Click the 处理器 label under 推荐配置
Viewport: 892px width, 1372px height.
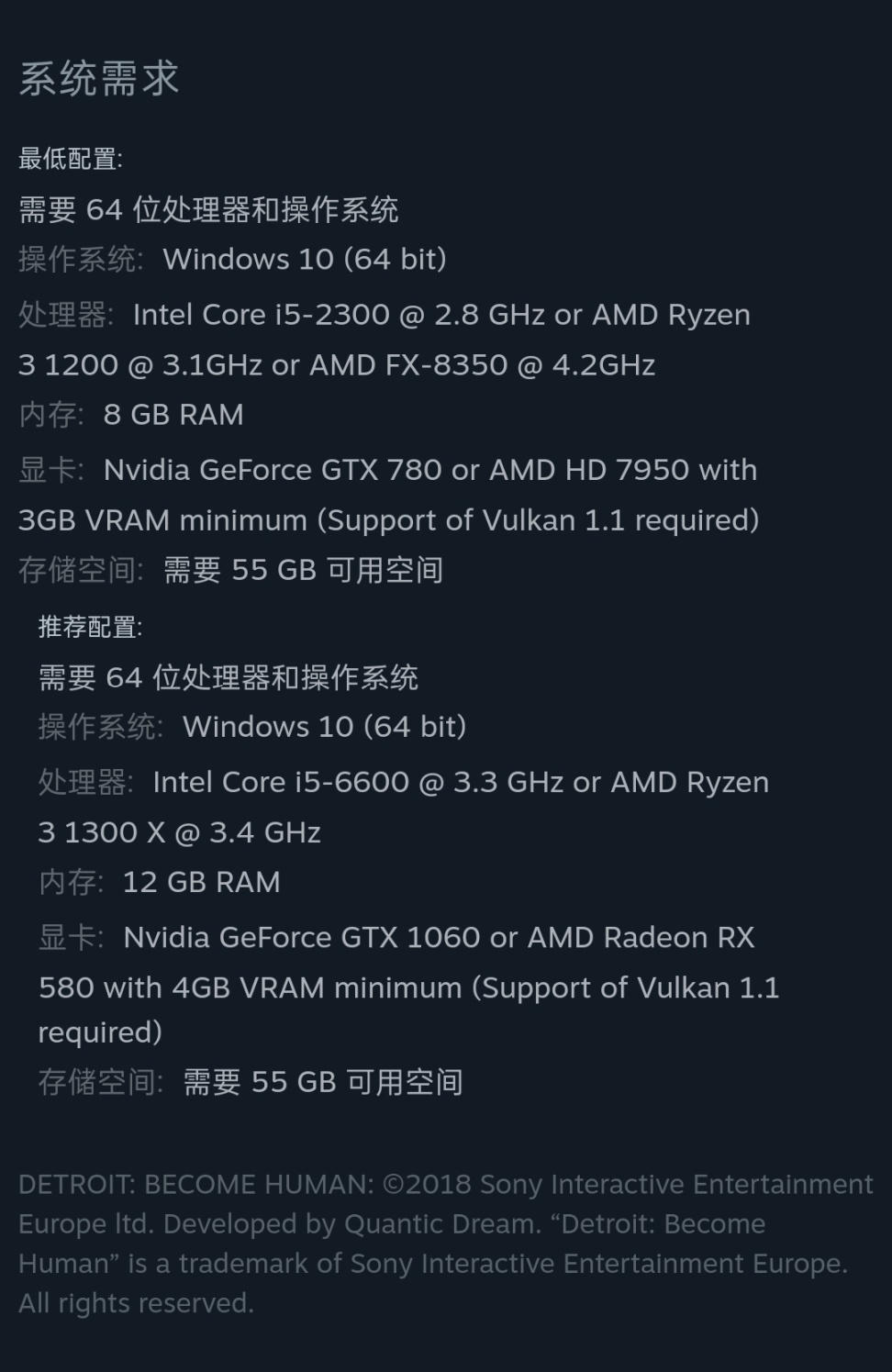pos(84,782)
